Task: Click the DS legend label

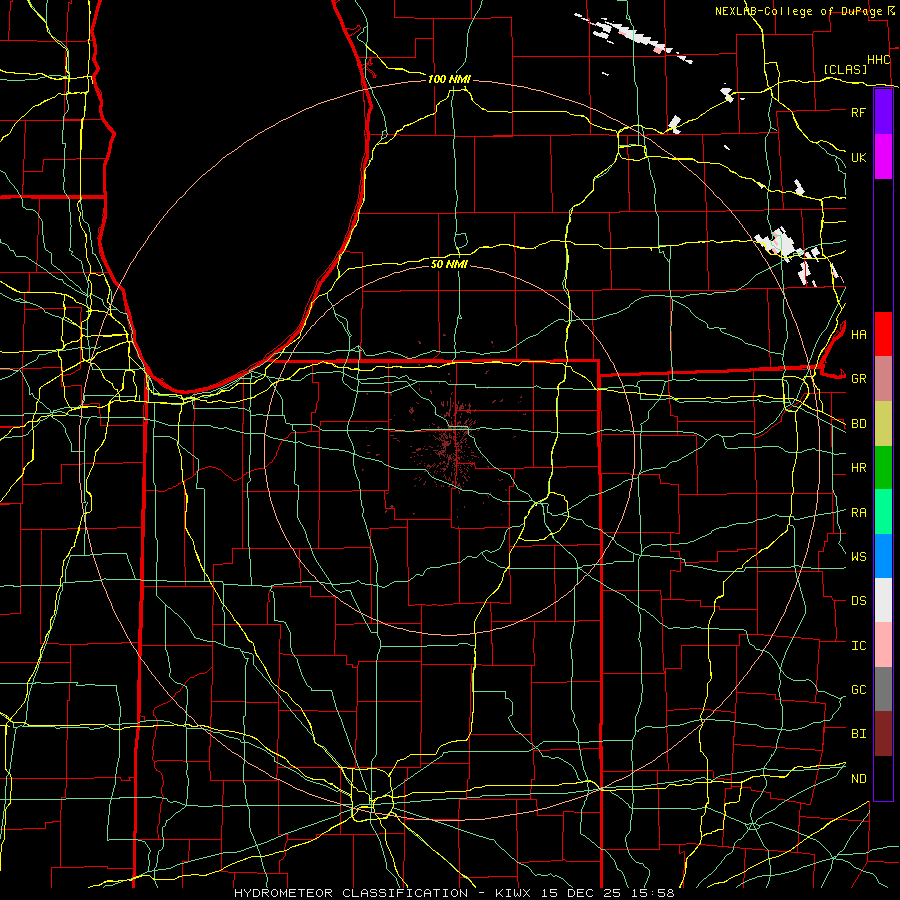Action: (858, 601)
